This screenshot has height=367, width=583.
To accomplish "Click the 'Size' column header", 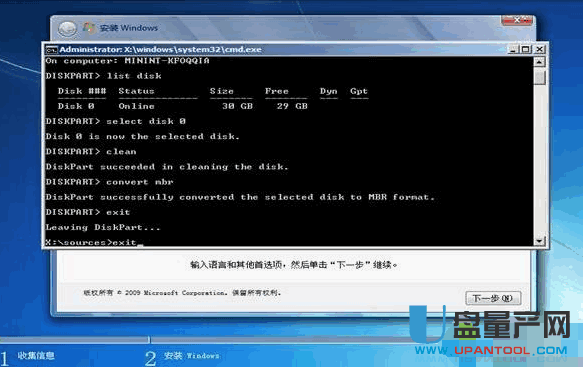I will 222,91.
